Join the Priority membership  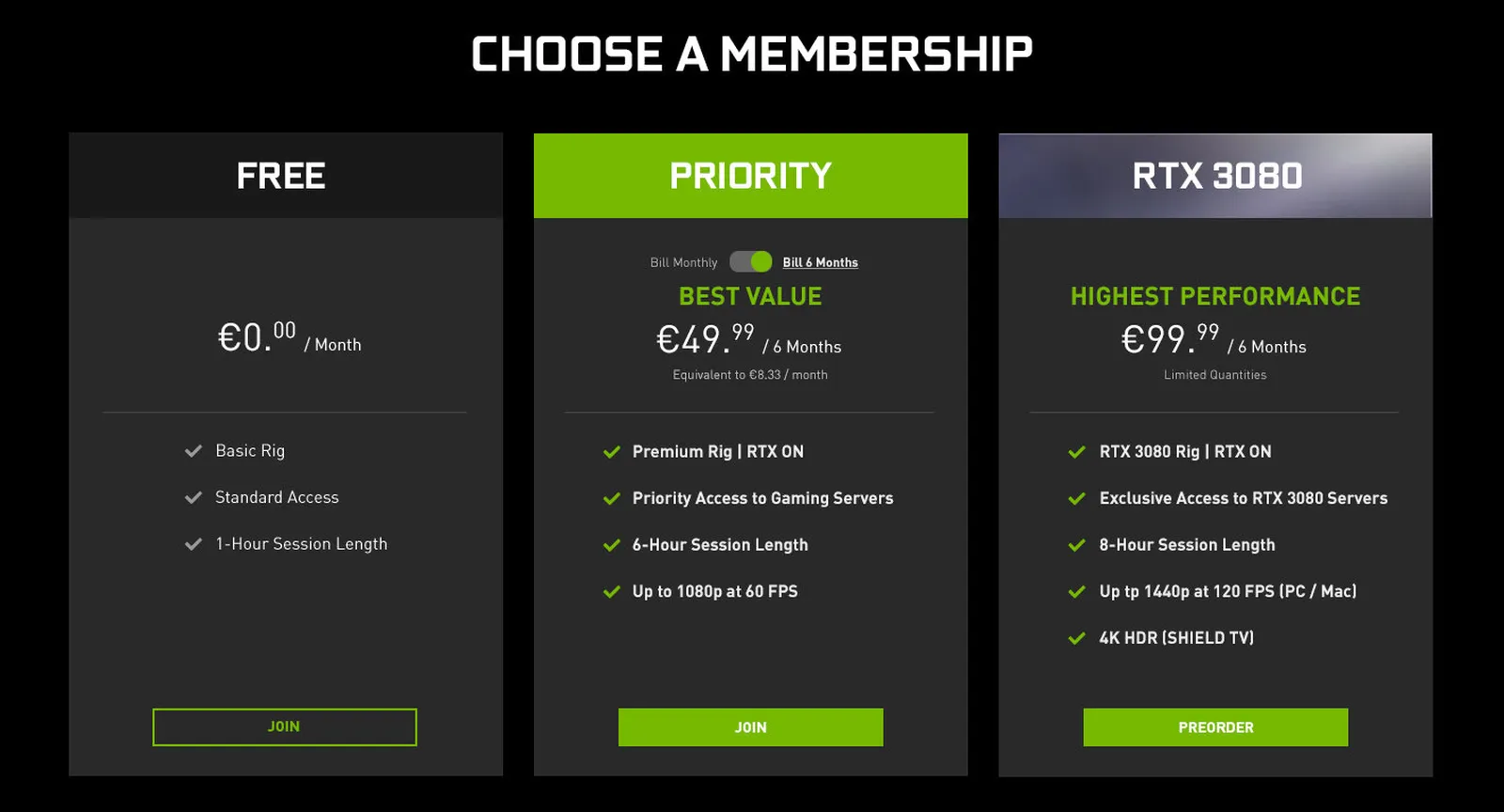point(751,727)
